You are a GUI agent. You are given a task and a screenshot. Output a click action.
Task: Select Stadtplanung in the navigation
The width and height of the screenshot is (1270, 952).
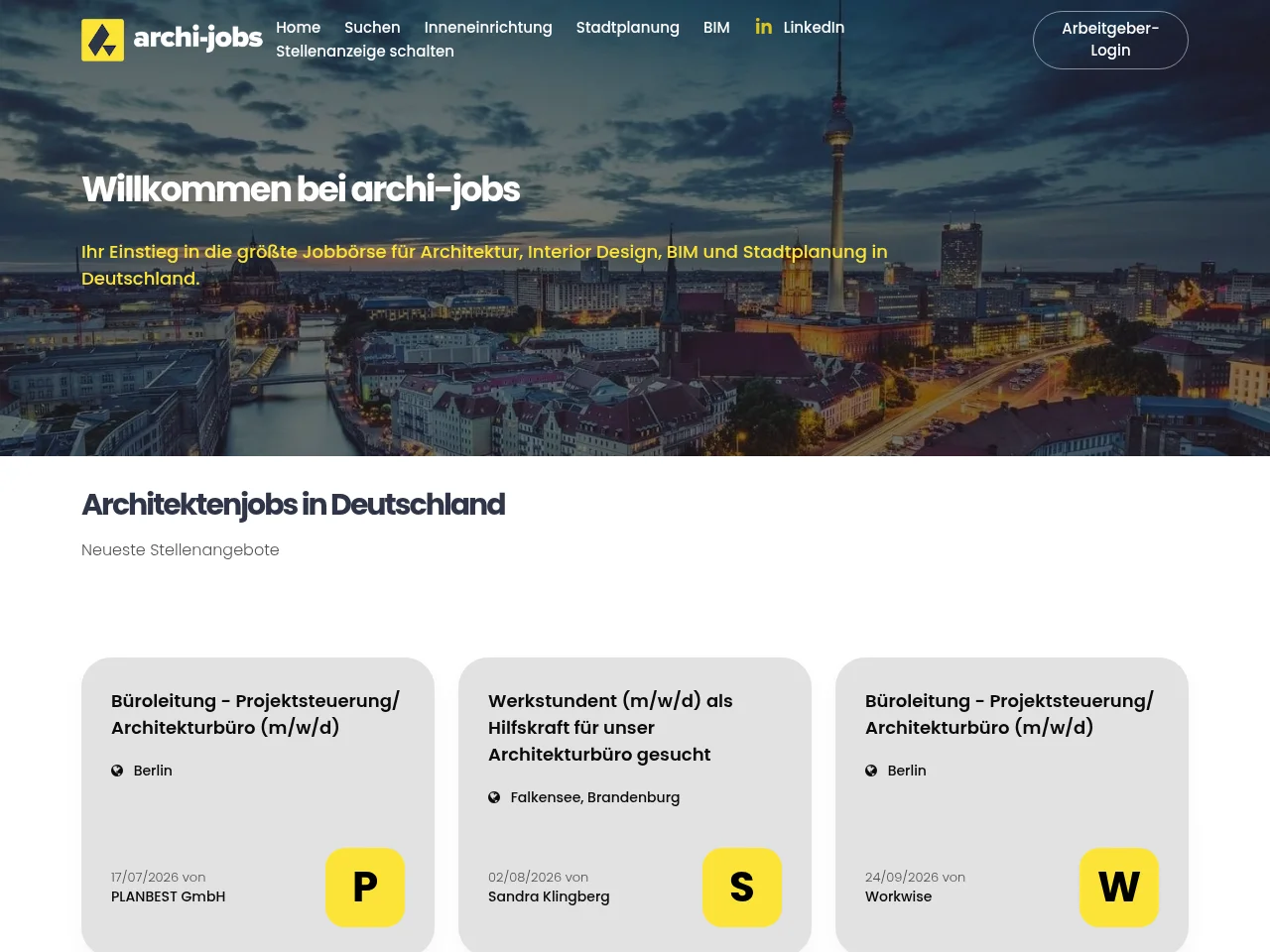point(628,28)
